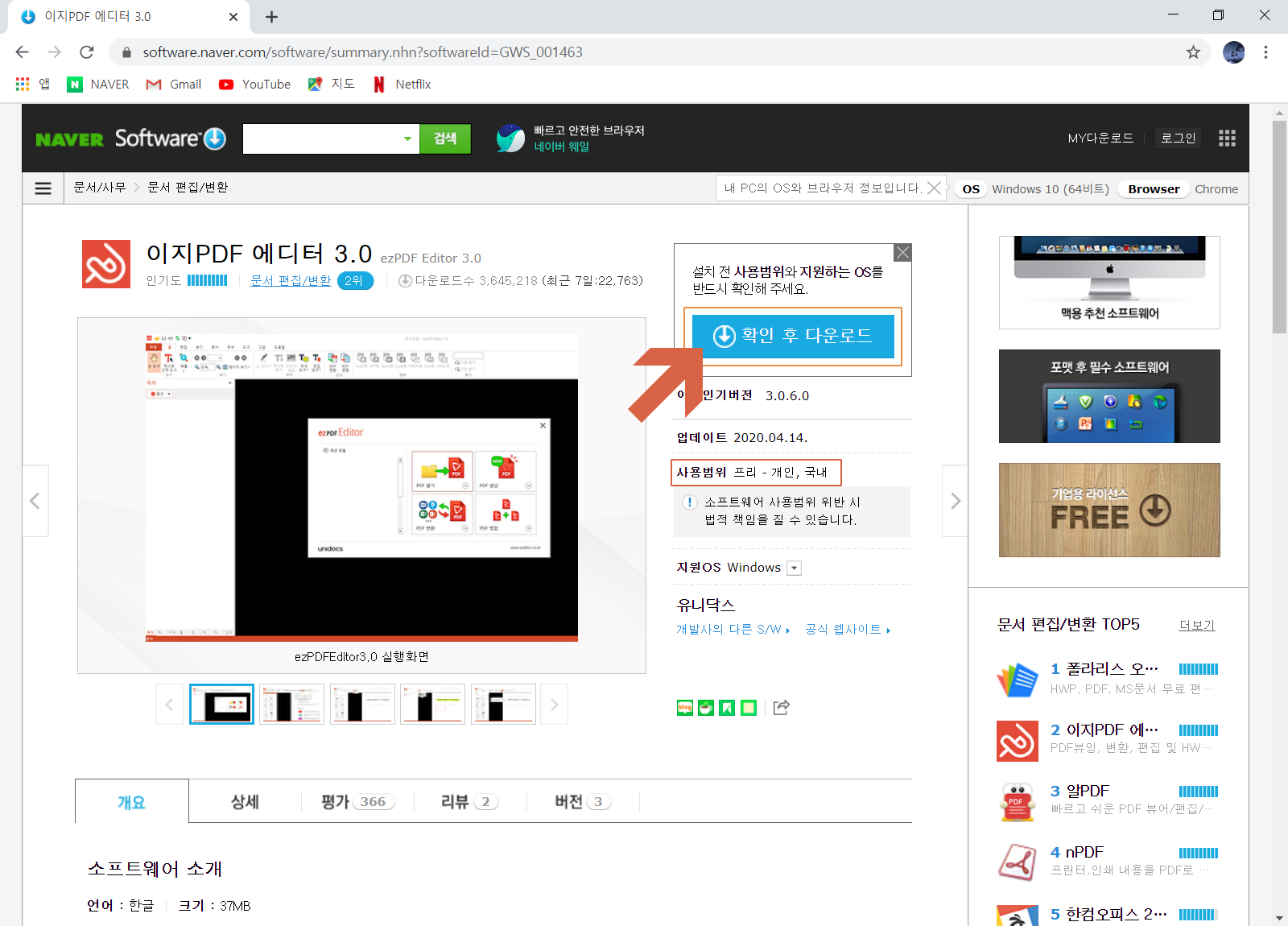Click the green bookmark share icon
This screenshot has height=926, width=1288.
click(727, 708)
